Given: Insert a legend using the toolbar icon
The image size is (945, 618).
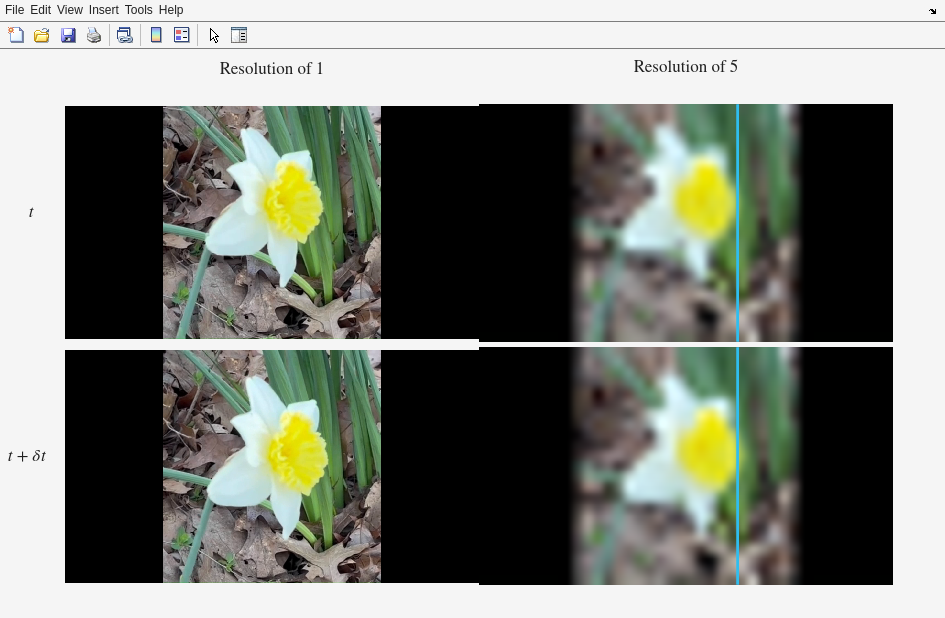Looking at the screenshot, I should click(x=182, y=35).
